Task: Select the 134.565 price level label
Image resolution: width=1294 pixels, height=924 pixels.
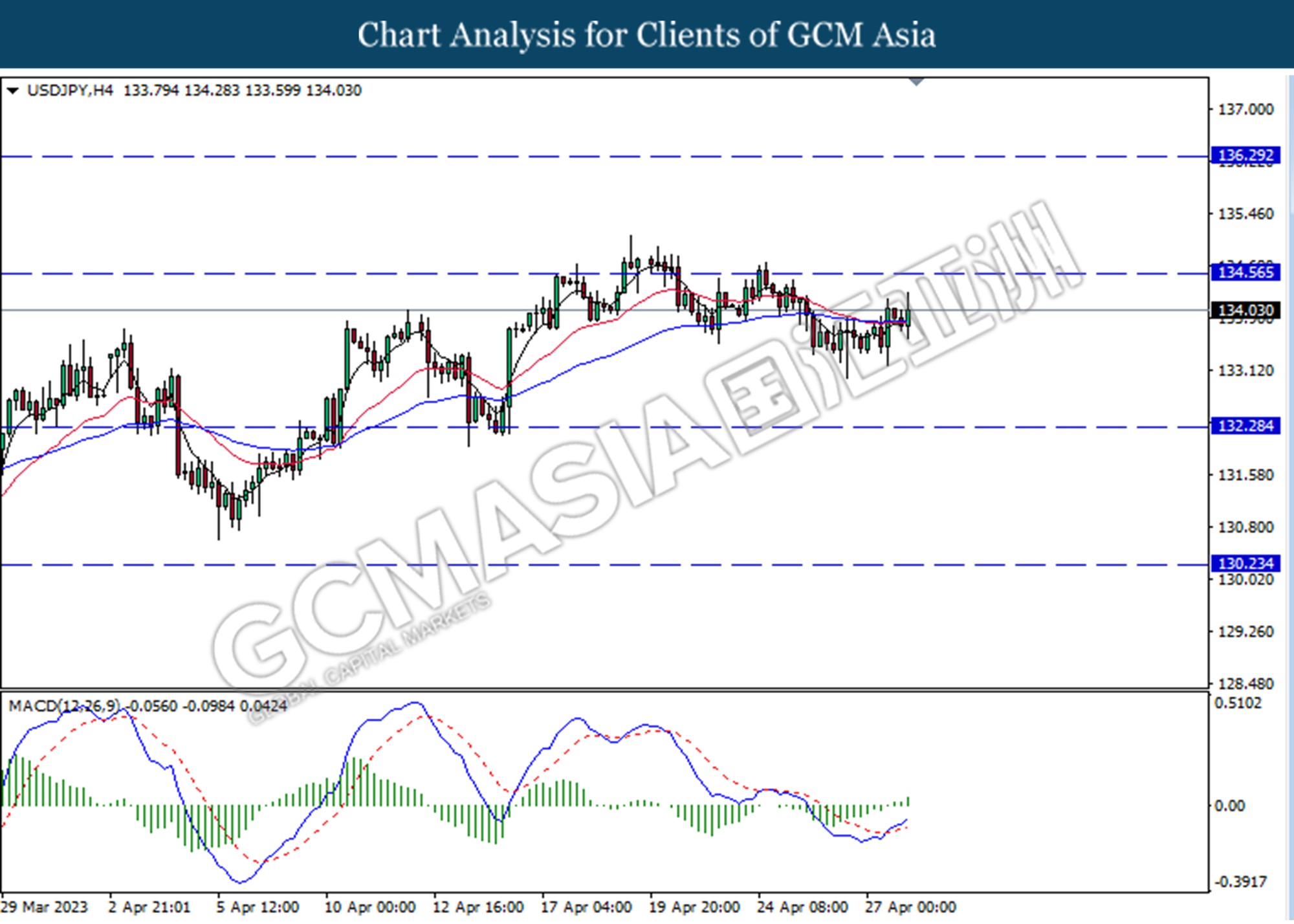Action: pos(1245,272)
